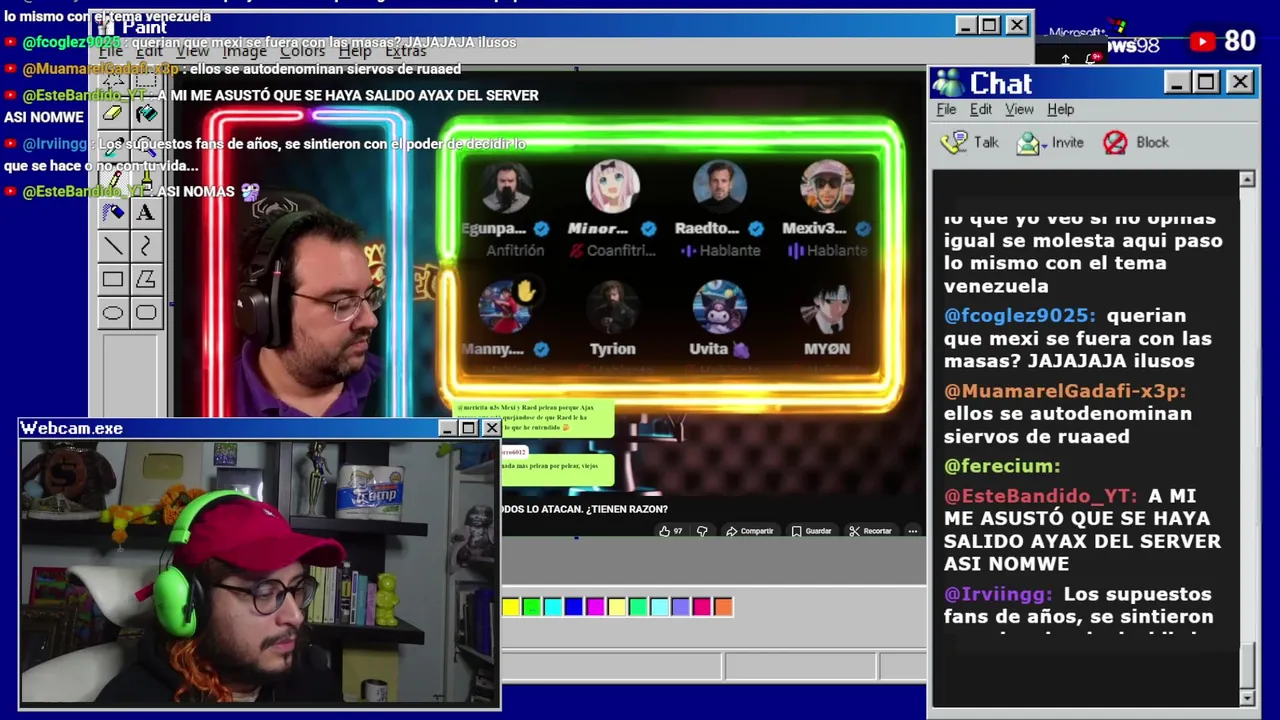Click the Minor co-host avatar
The image size is (1280, 720).
point(612,187)
